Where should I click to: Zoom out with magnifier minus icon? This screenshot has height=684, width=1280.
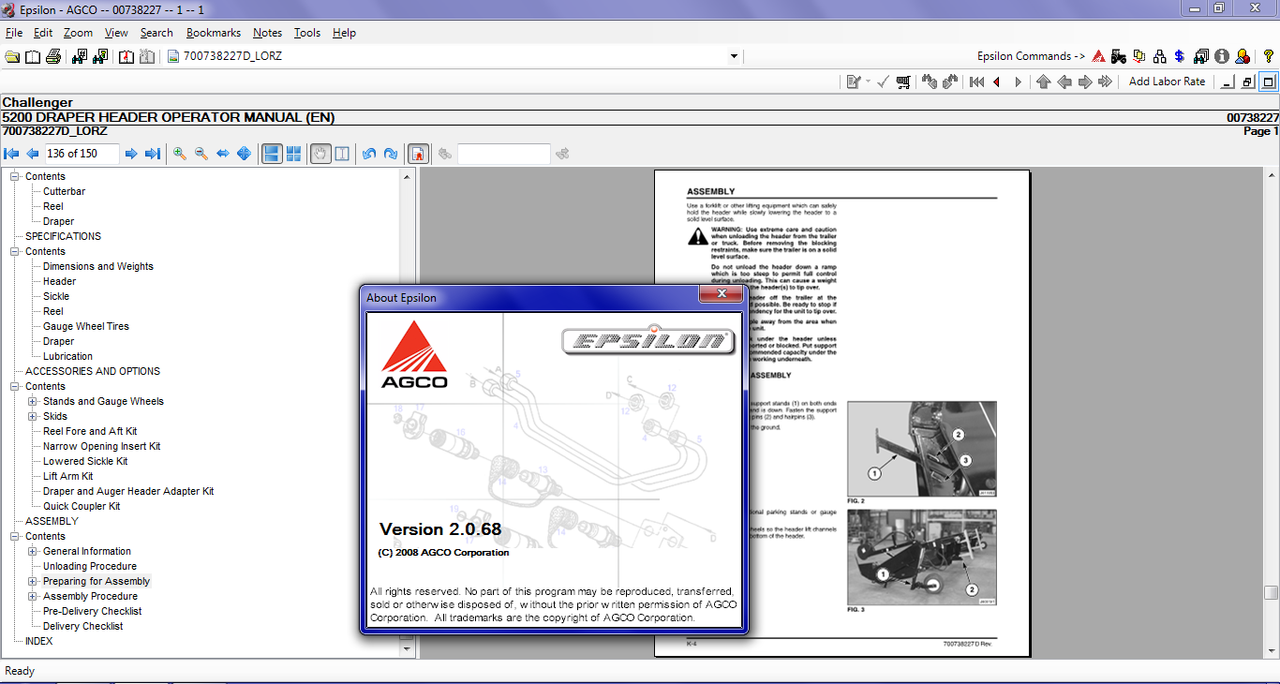(201, 153)
